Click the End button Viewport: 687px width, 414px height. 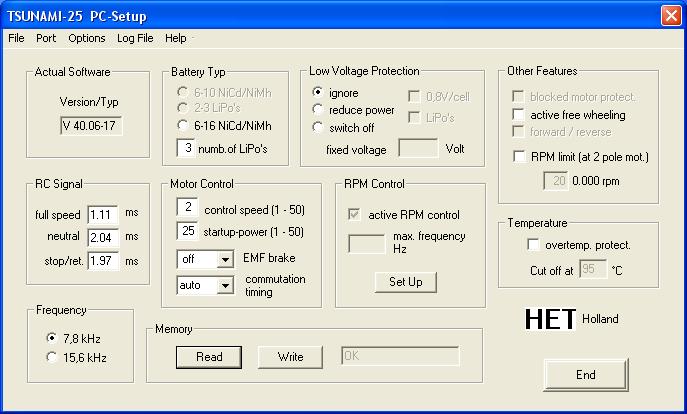click(585, 375)
